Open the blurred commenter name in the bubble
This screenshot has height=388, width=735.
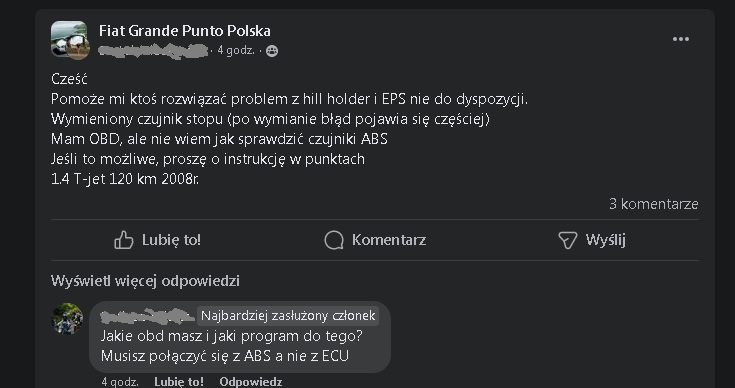tap(148, 316)
